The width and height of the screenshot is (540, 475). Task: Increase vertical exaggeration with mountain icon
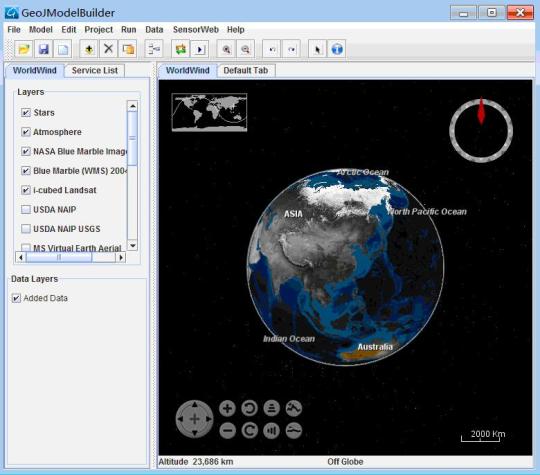click(294, 409)
